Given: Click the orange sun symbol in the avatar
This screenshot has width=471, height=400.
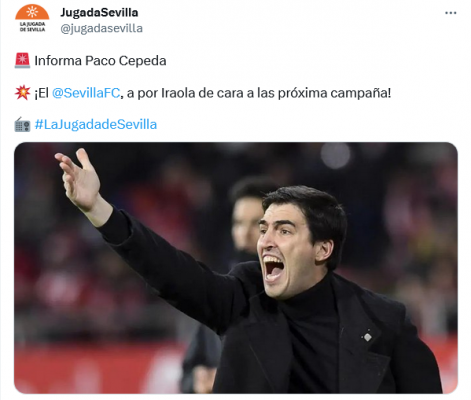Looking at the screenshot, I should [x=32, y=12].
